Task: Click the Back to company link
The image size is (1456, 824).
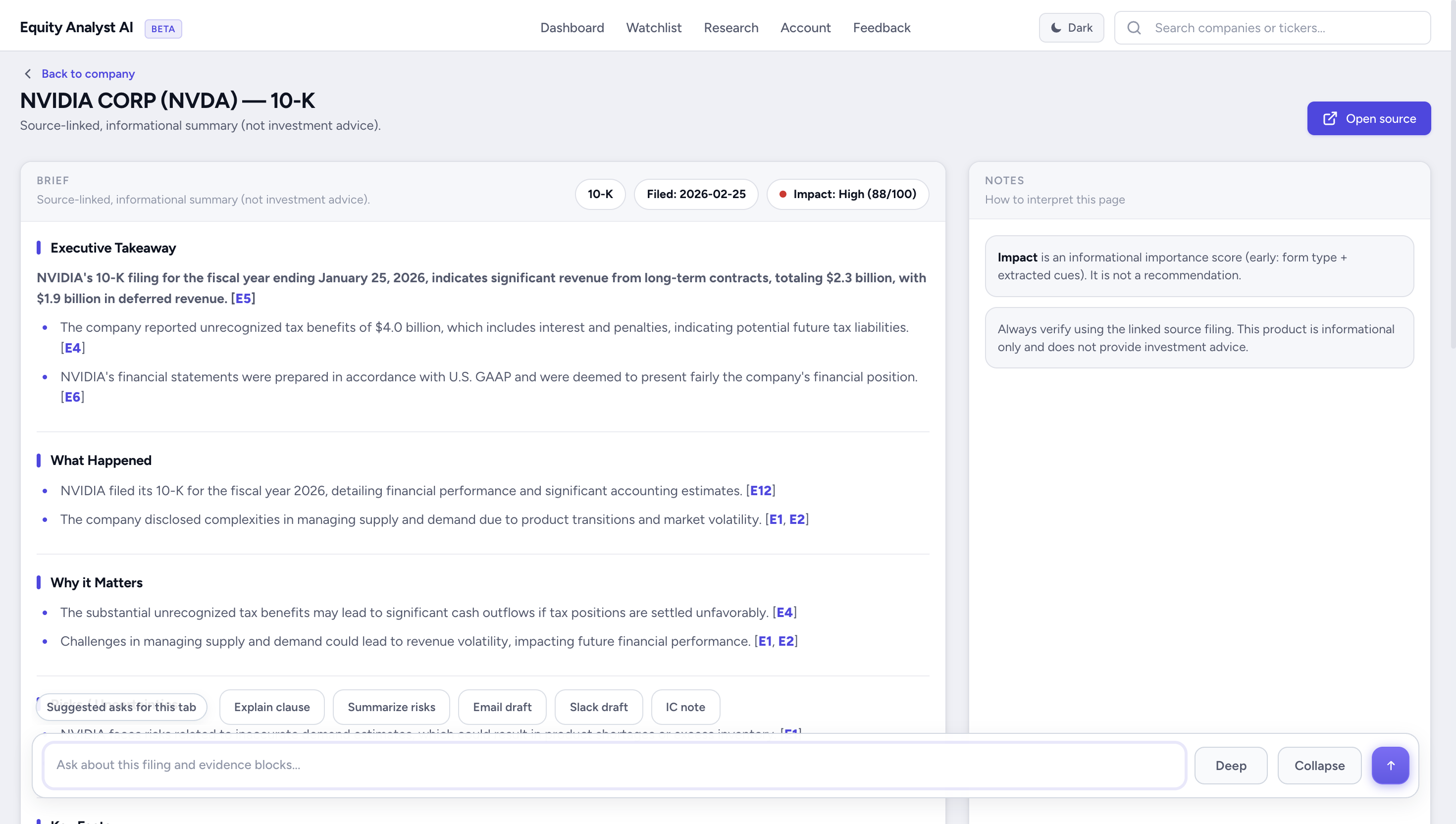Action: [x=88, y=74]
